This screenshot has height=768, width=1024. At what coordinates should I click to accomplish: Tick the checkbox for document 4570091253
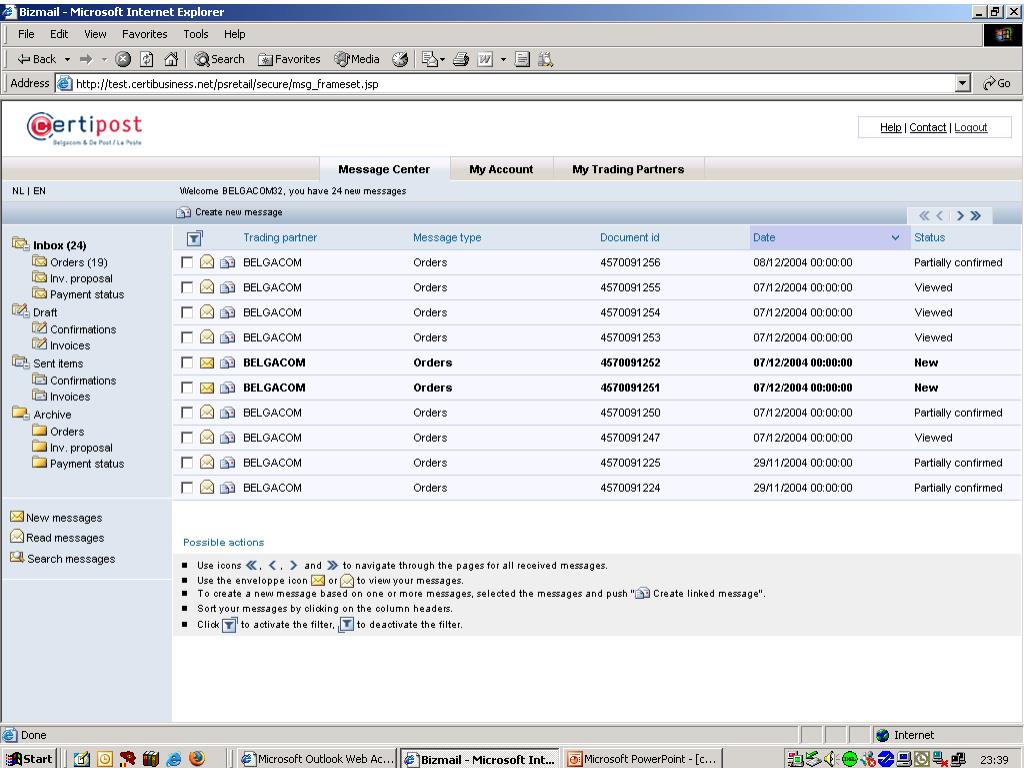[x=187, y=338]
